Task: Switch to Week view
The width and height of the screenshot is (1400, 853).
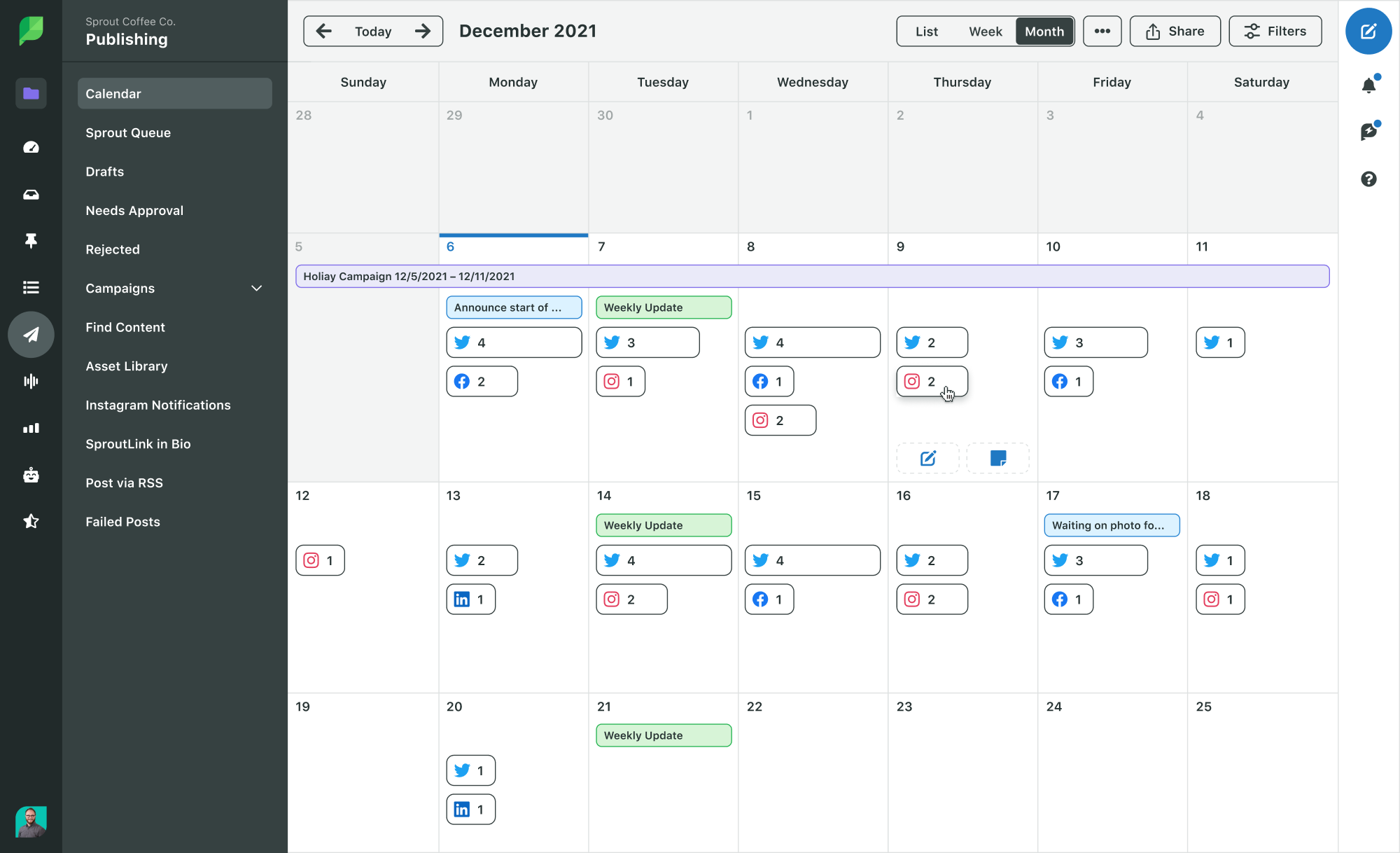Action: coord(985,31)
